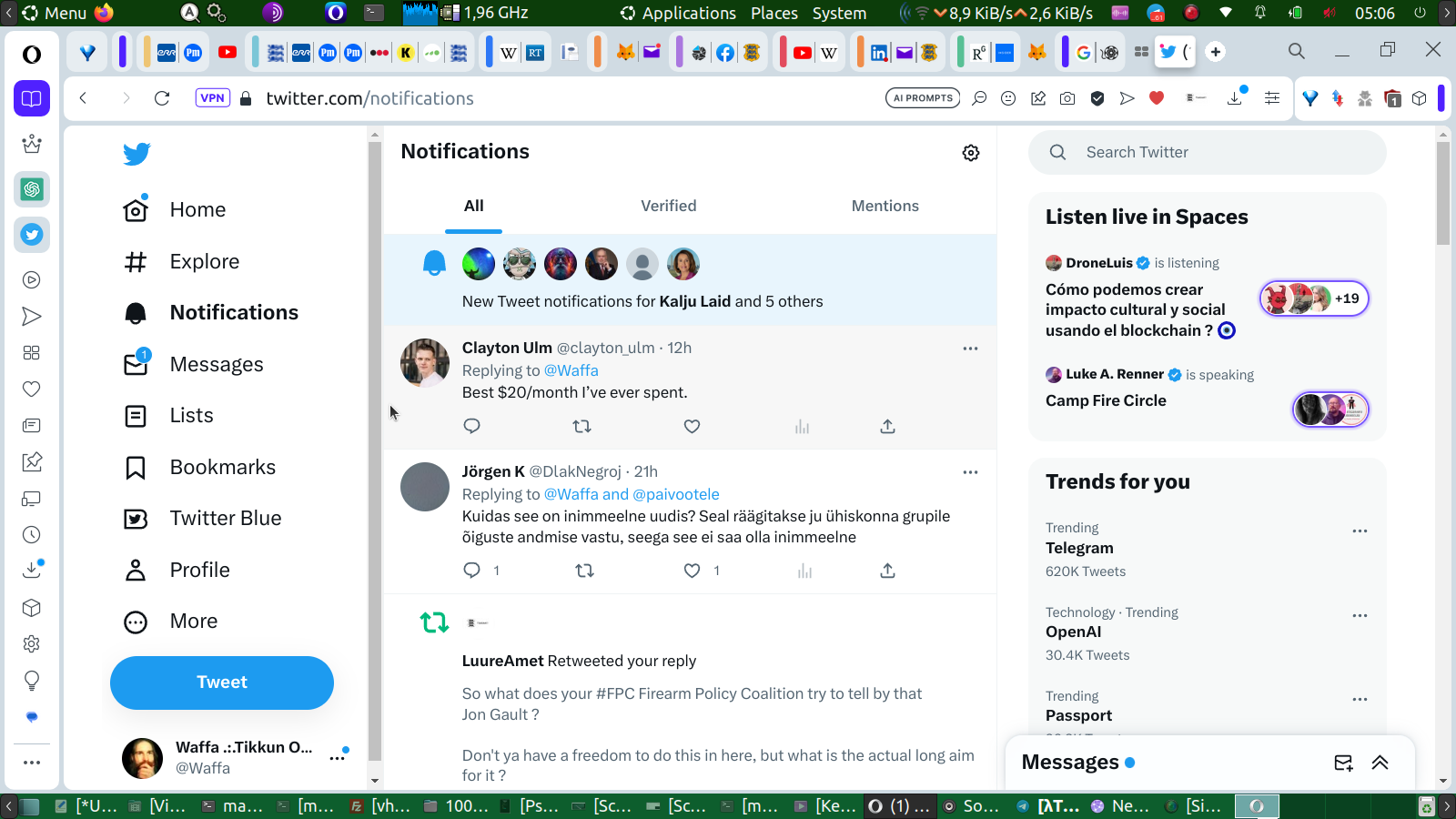Open options for Telegram trend

(1360, 531)
